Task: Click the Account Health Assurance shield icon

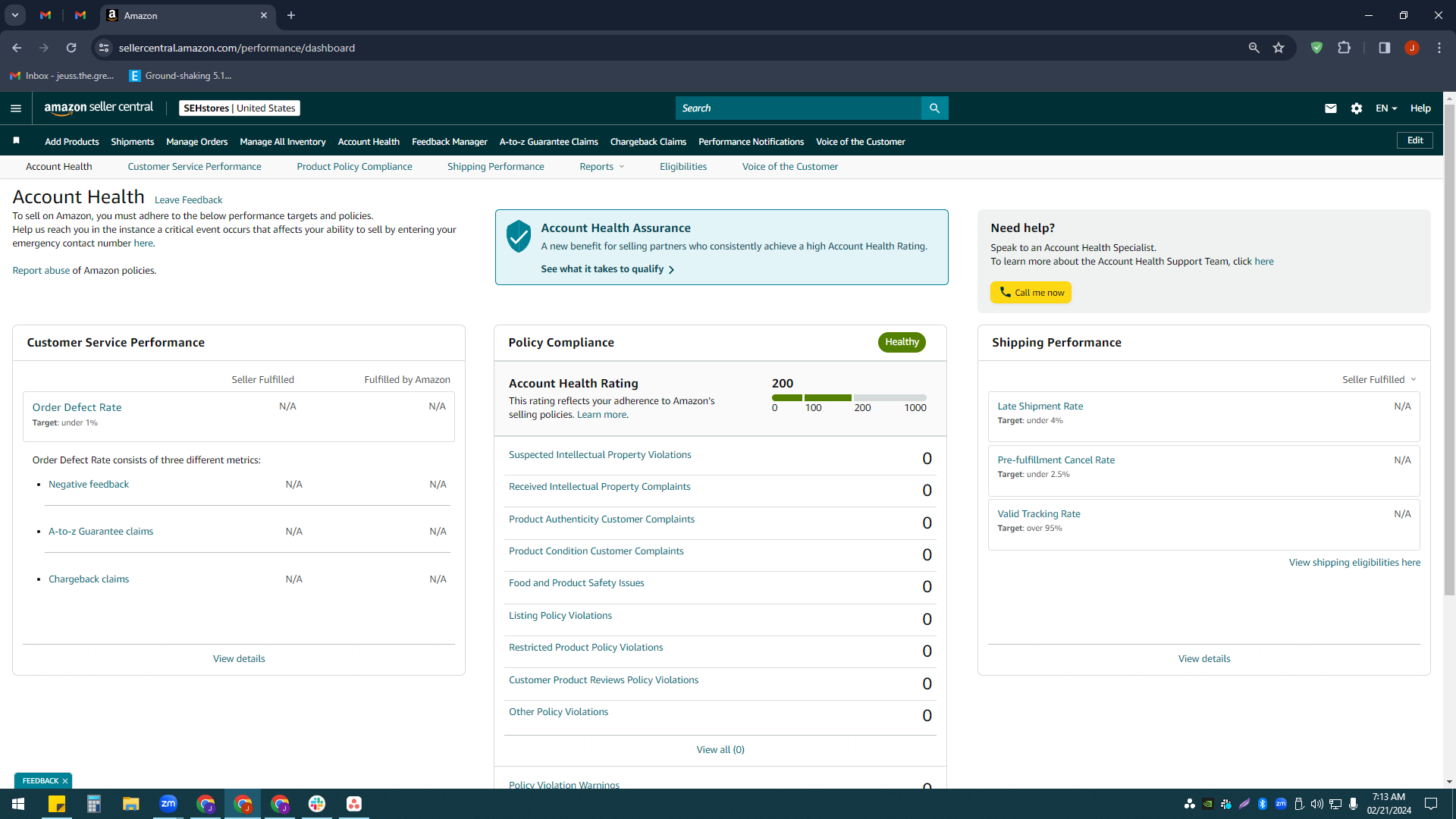Action: click(x=519, y=237)
